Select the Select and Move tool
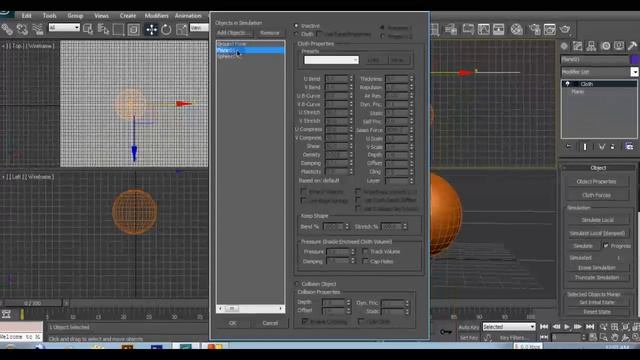 tap(151, 29)
